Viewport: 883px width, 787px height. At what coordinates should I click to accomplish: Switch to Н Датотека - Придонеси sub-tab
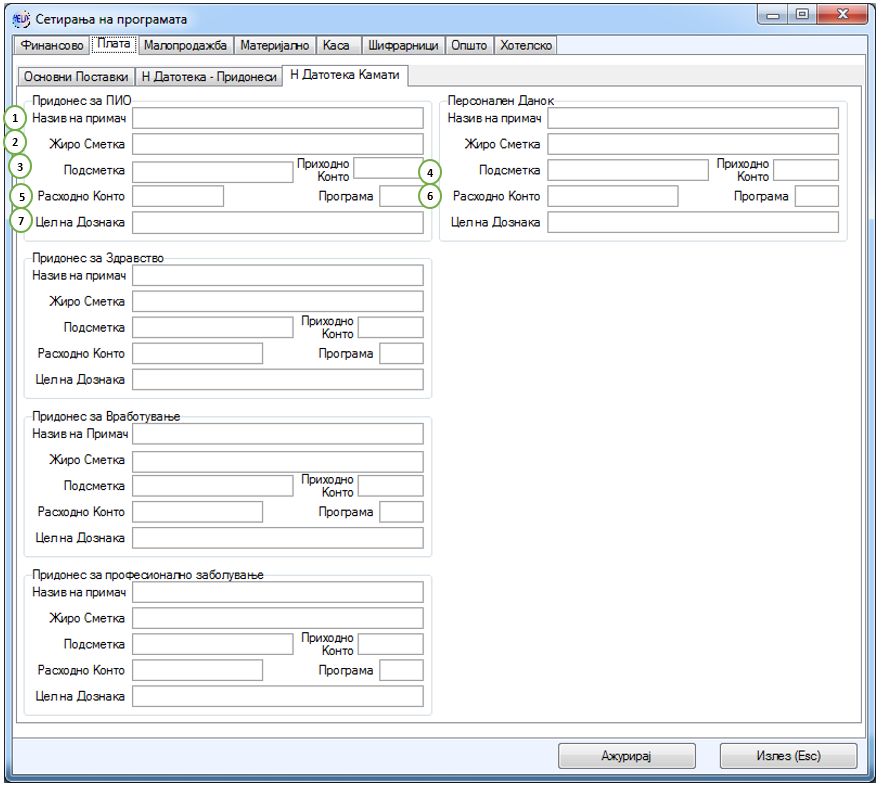(x=209, y=77)
